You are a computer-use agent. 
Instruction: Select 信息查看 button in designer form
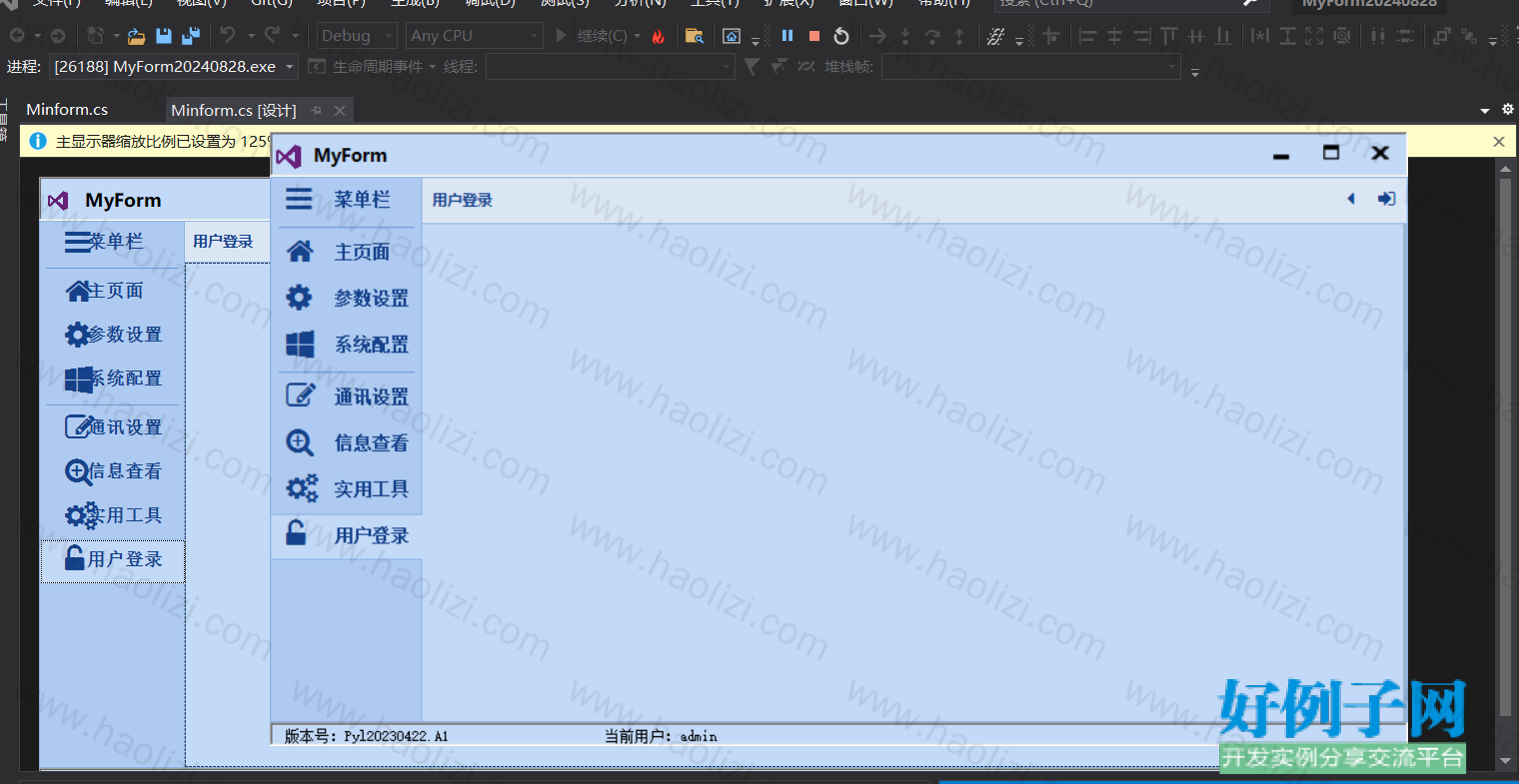112,471
